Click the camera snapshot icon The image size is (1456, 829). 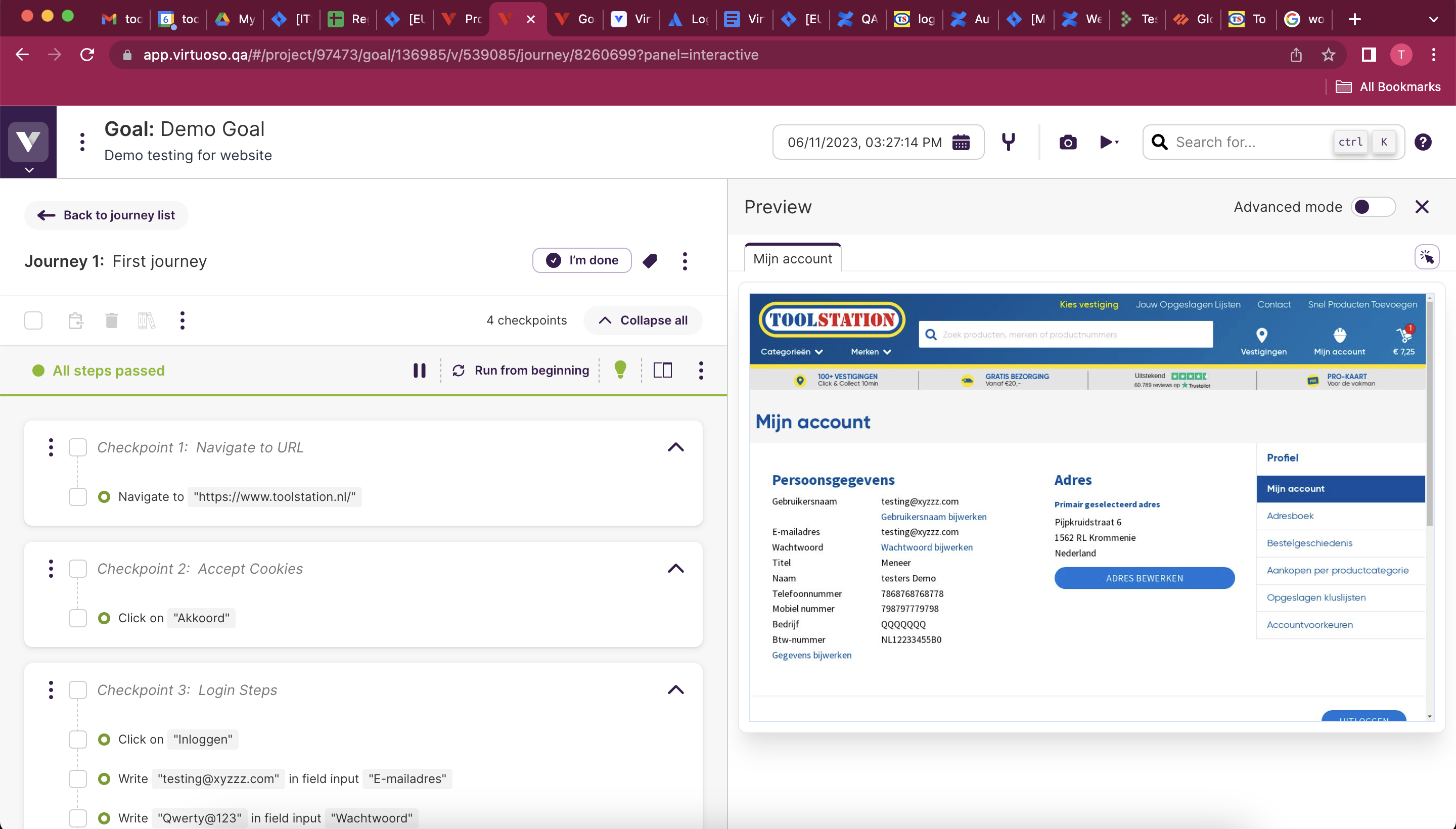tap(1068, 143)
